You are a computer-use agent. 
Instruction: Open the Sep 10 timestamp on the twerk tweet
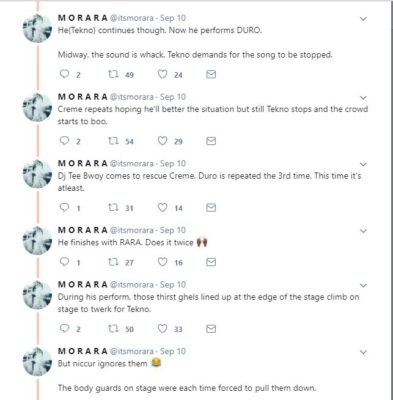tap(173, 285)
